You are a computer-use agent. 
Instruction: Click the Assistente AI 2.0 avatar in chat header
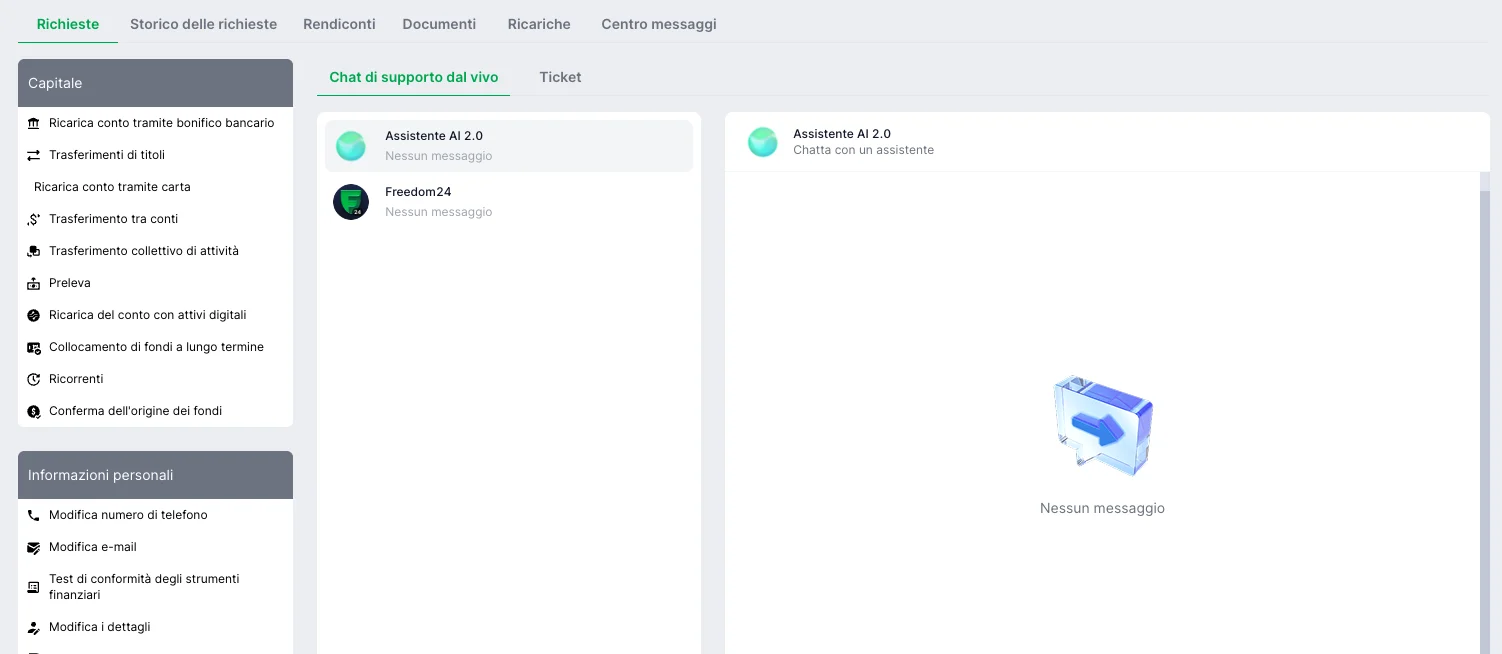point(762,142)
